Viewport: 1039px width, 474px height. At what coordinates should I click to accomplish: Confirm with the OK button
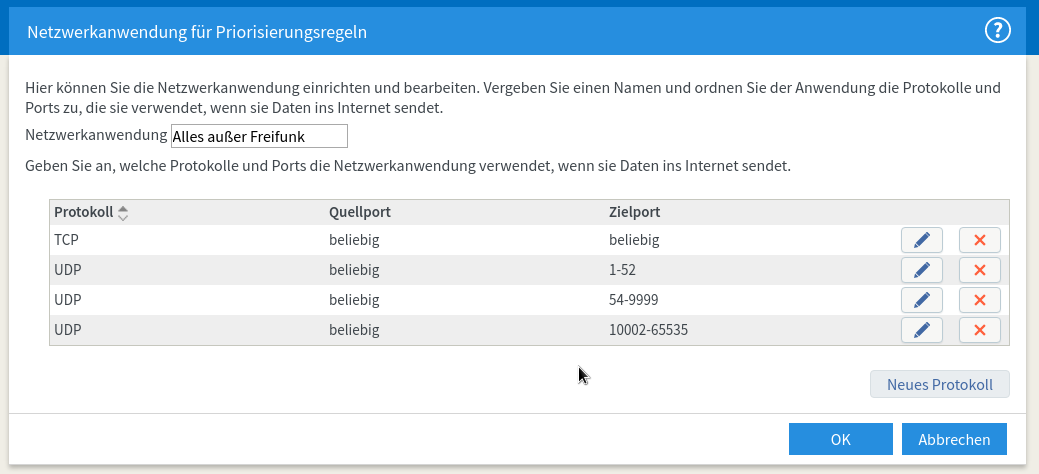pos(840,440)
